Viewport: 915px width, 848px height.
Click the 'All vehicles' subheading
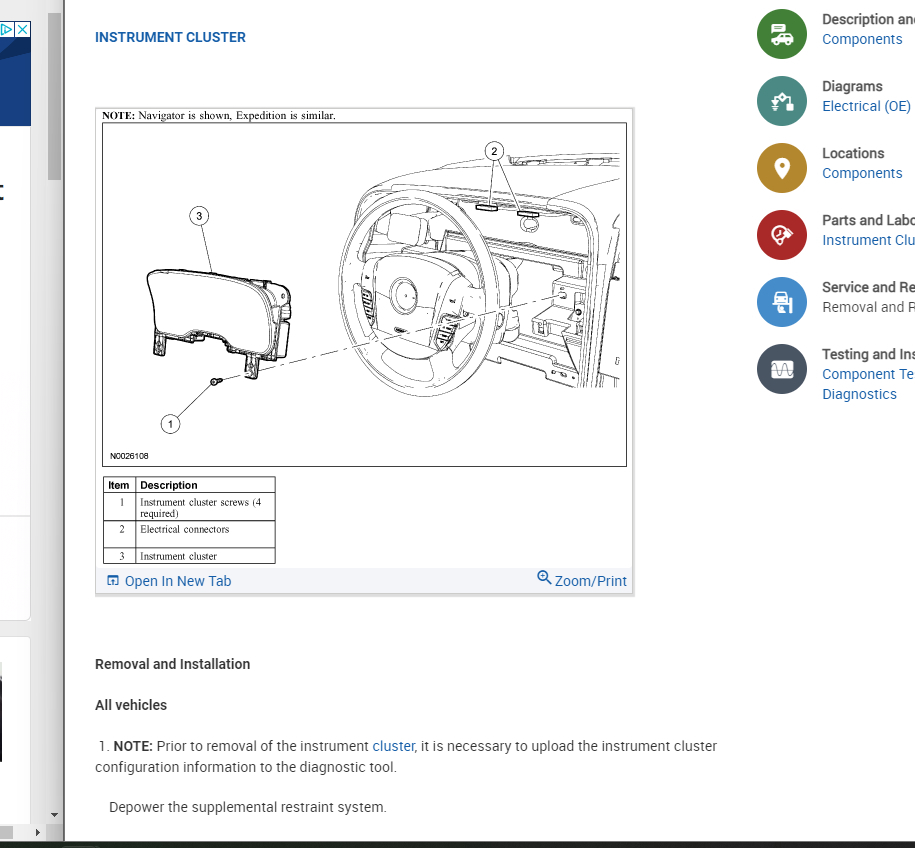(131, 705)
